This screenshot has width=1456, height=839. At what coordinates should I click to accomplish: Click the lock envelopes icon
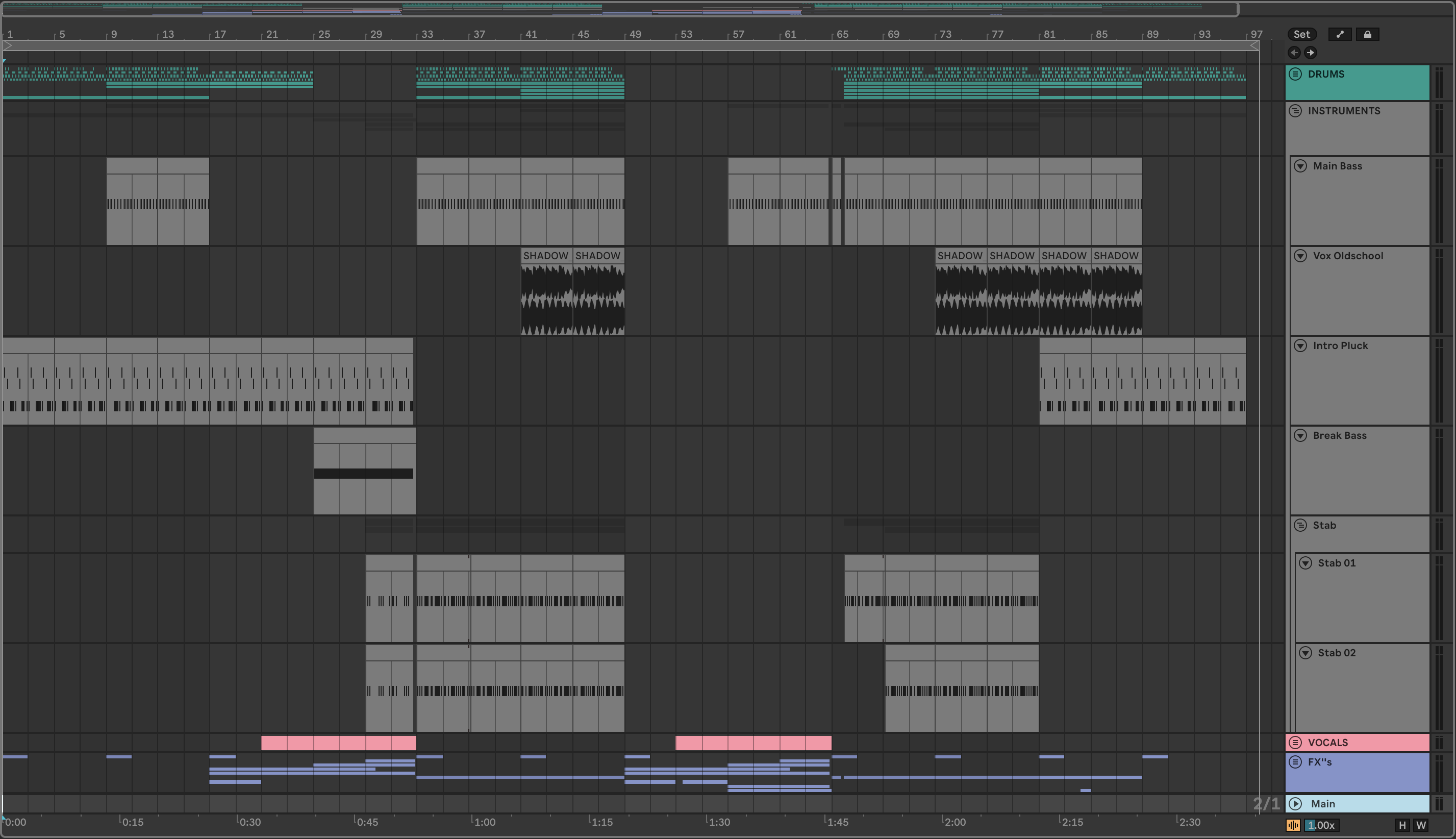[x=1367, y=34]
